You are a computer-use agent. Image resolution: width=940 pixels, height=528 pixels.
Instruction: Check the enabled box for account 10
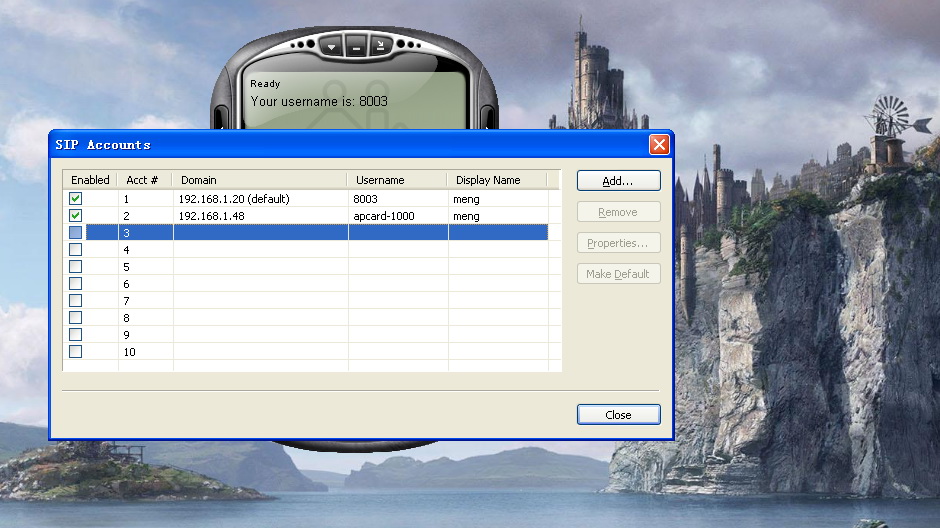(x=75, y=352)
